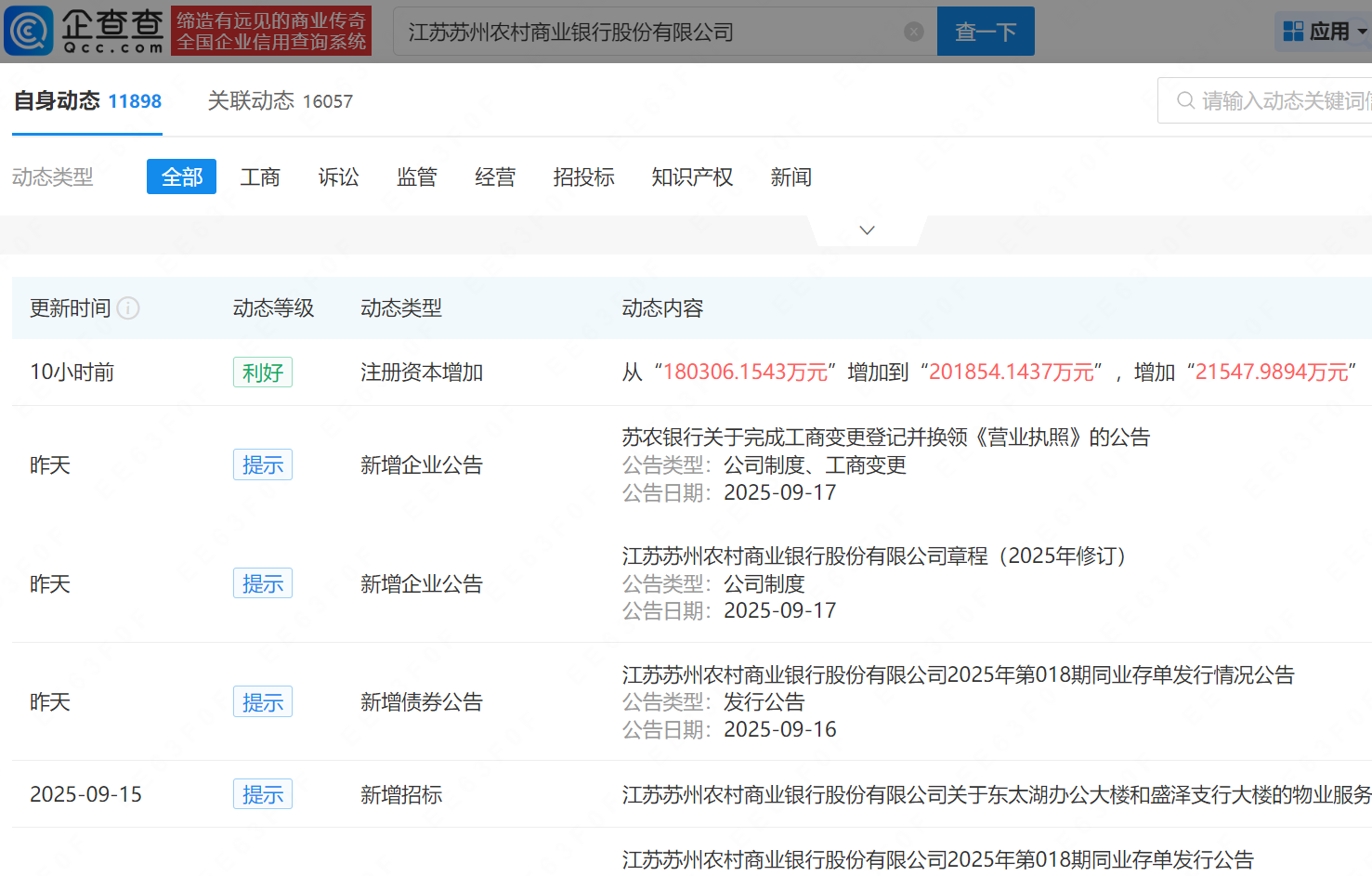Filter dynamics by 知识产权

pyautogui.click(x=692, y=177)
